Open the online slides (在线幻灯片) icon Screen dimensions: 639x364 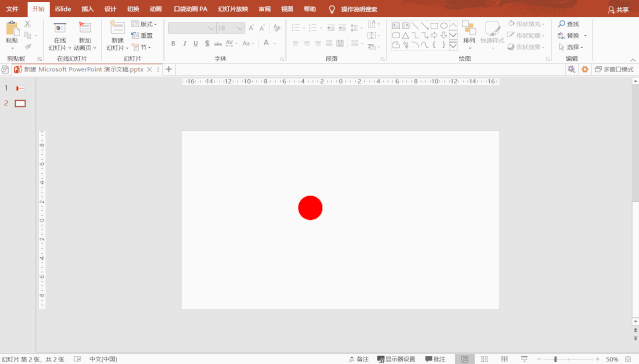60,29
